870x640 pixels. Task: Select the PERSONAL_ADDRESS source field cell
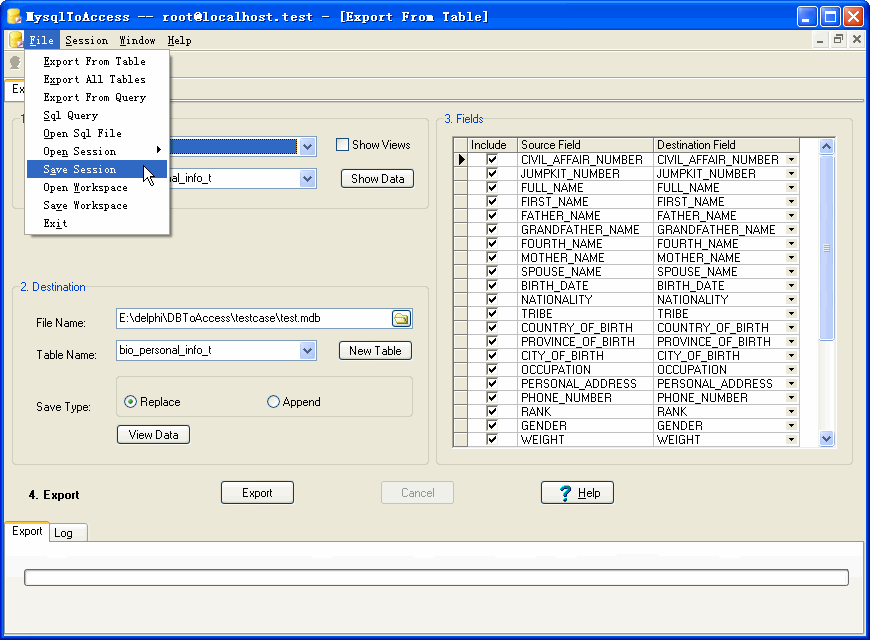(x=585, y=384)
